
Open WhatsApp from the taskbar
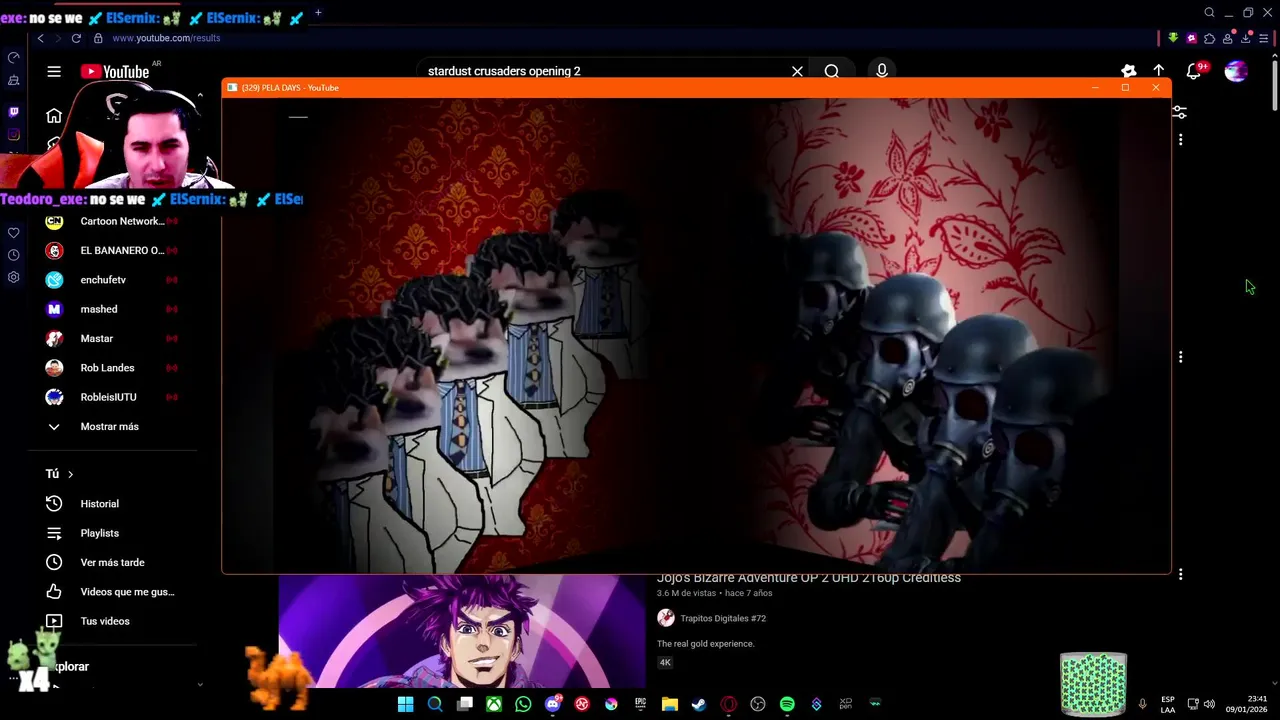click(x=523, y=704)
